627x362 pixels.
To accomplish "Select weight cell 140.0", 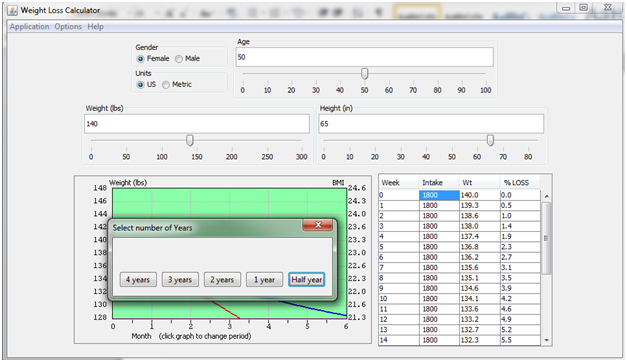I will click(479, 195).
